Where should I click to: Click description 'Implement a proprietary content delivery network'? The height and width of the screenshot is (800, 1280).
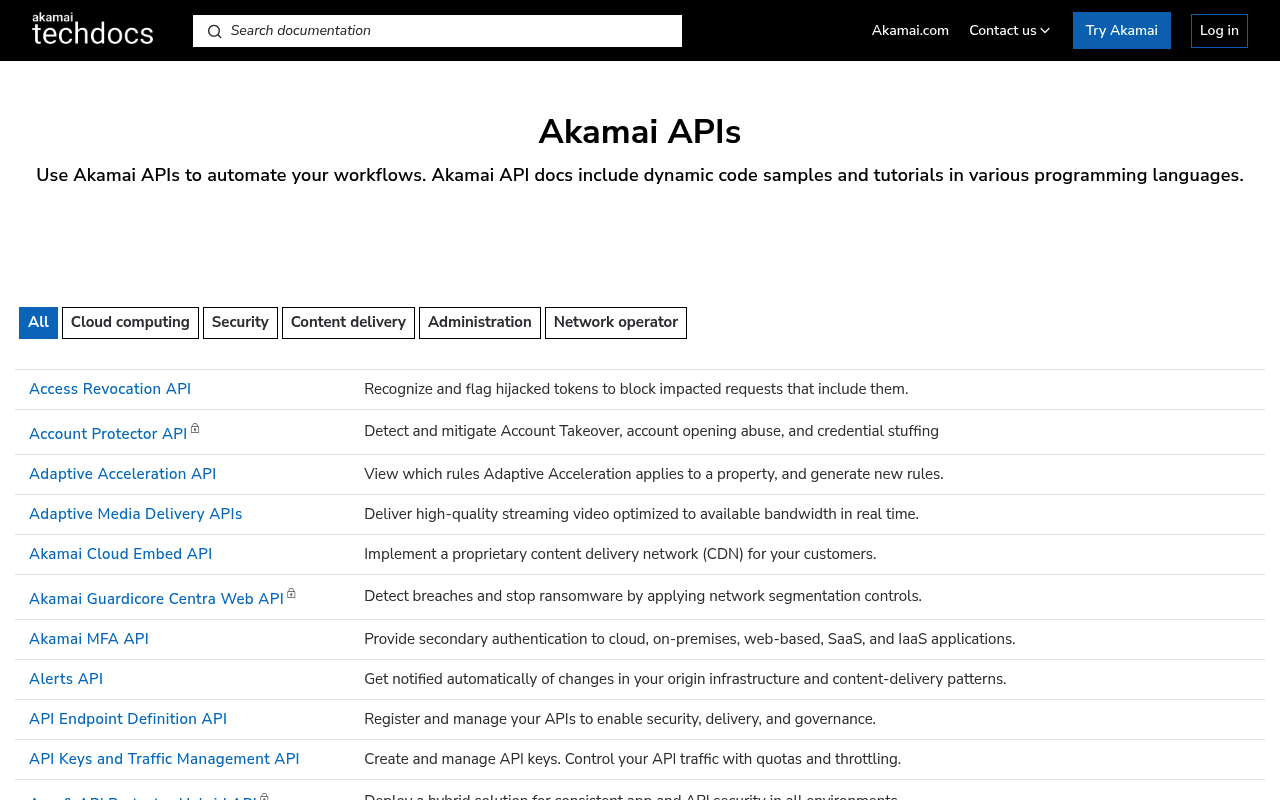click(x=620, y=554)
